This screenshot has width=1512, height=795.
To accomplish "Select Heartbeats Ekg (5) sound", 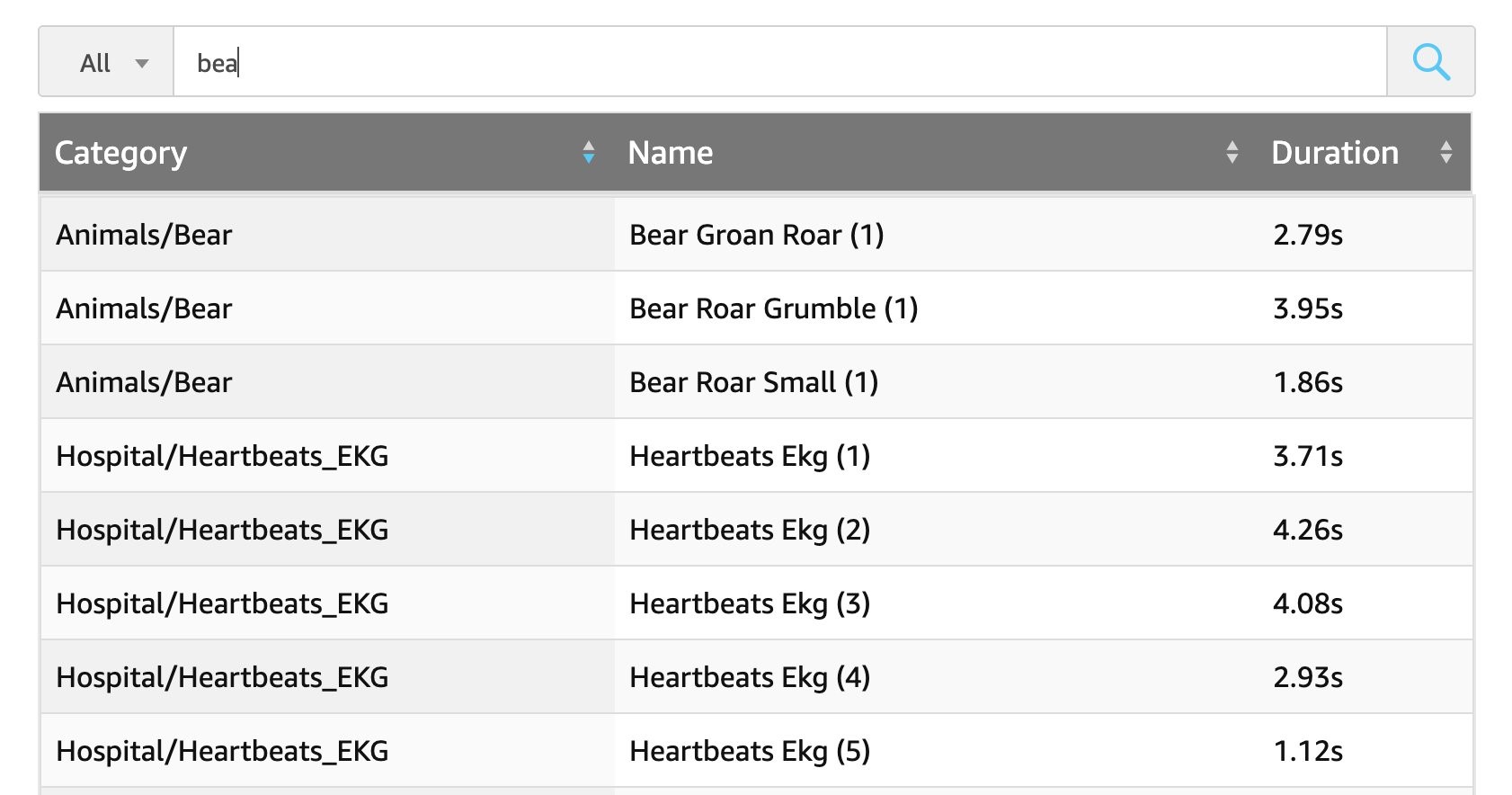I will click(x=750, y=751).
